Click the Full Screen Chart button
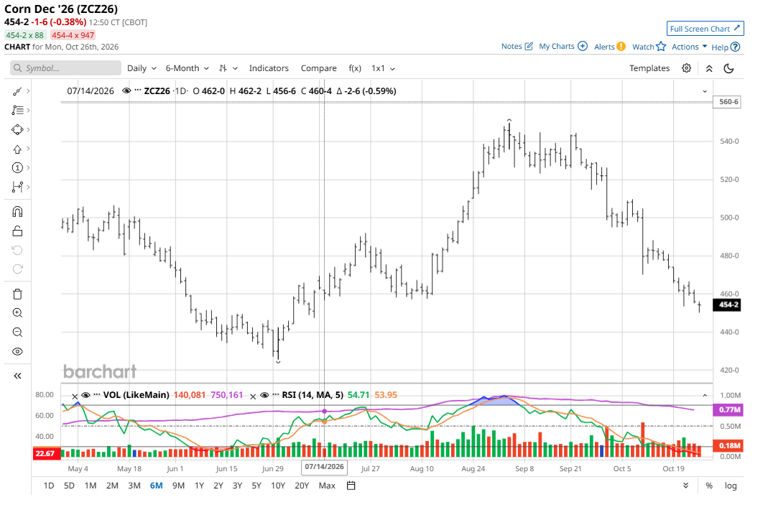Screen dimensions: 768x505 click(x=705, y=28)
